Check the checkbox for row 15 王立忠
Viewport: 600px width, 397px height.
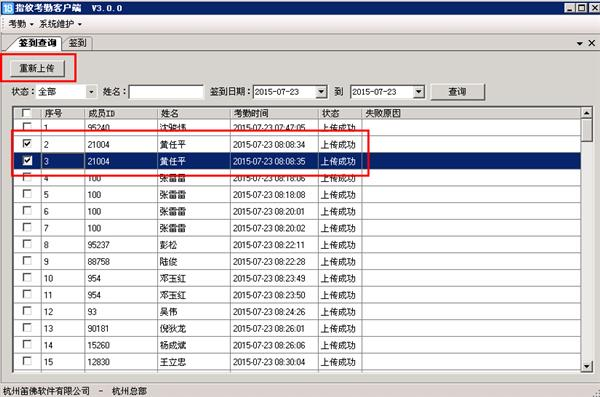coord(27,361)
